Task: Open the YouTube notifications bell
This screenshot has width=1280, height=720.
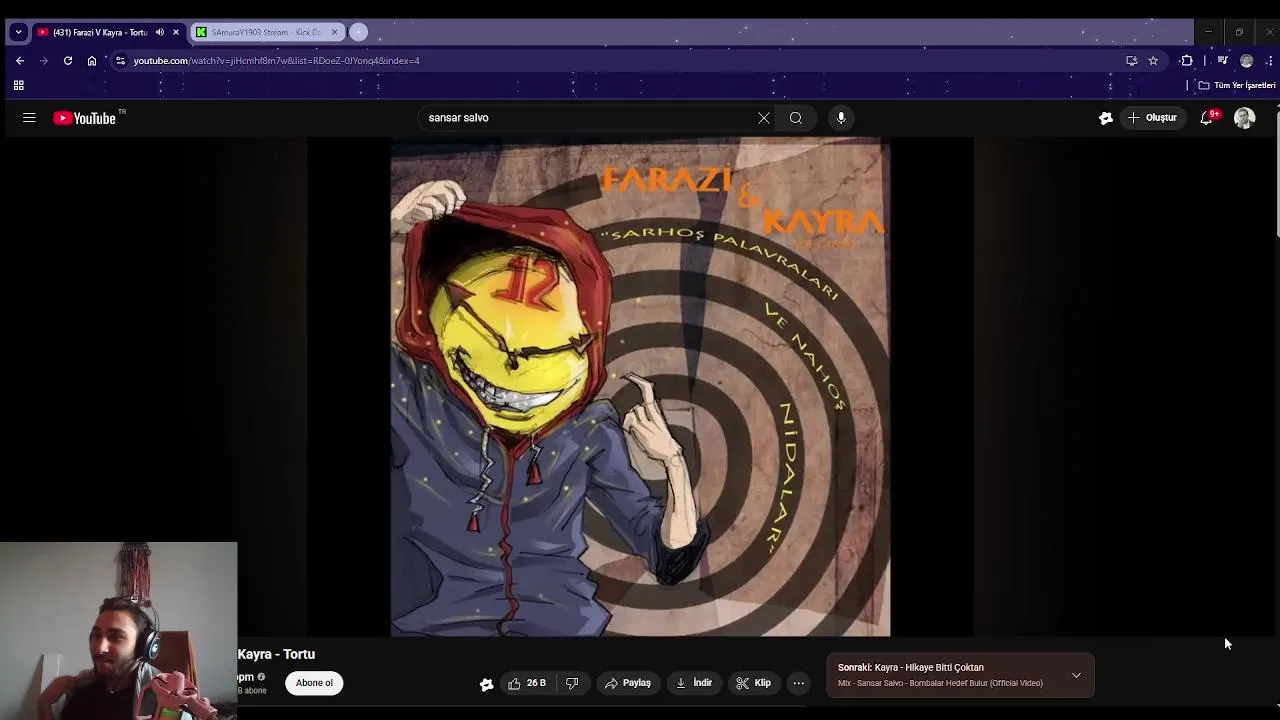Action: tap(1207, 118)
